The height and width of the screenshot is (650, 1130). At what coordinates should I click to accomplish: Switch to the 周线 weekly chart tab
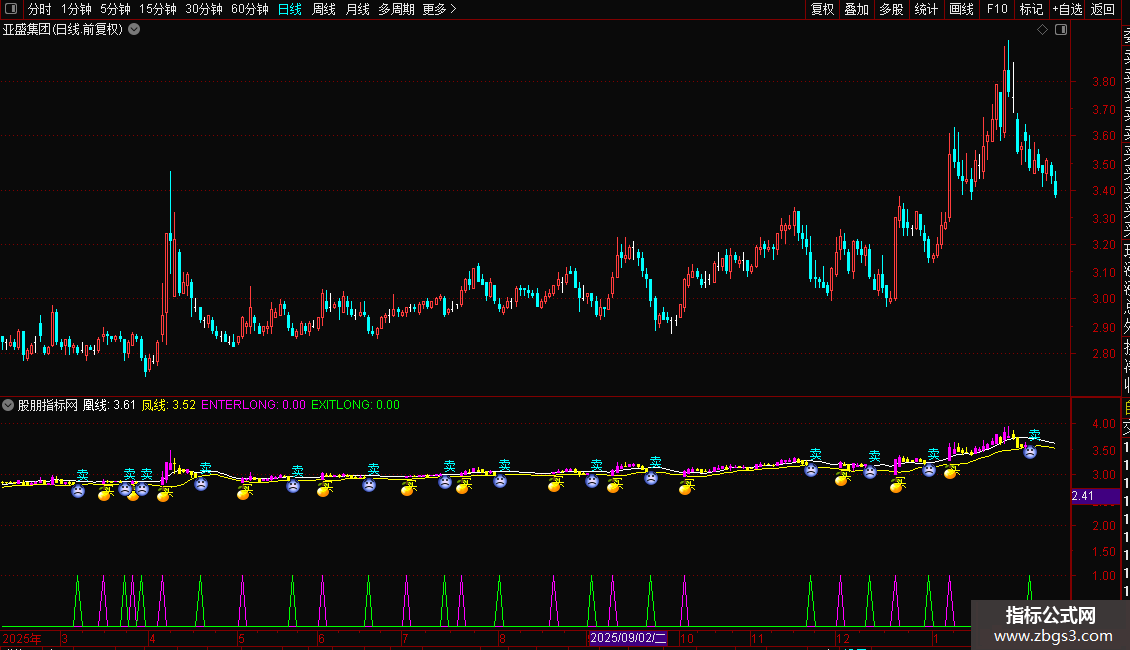click(x=324, y=9)
